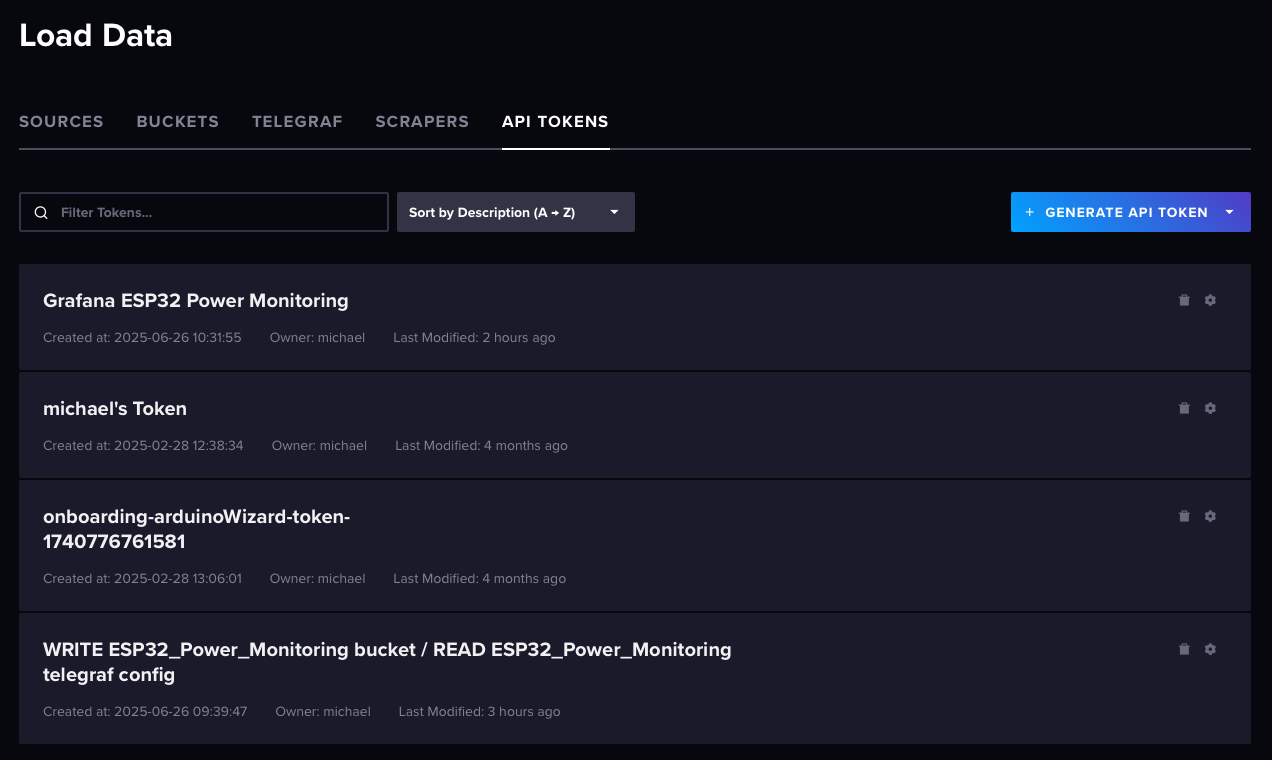Trash the WRITE ESP32_Power_Monitoring bucket token
The width and height of the screenshot is (1272, 760).
[x=1184, y=649]
